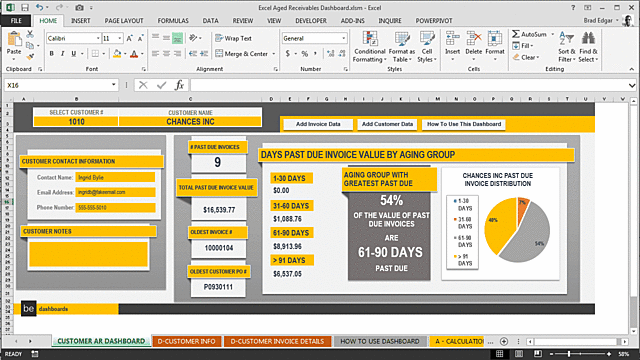This screenshot has width=640, height=360.
Task: Switch to Normal view in status bar
Action: [499, 354]
